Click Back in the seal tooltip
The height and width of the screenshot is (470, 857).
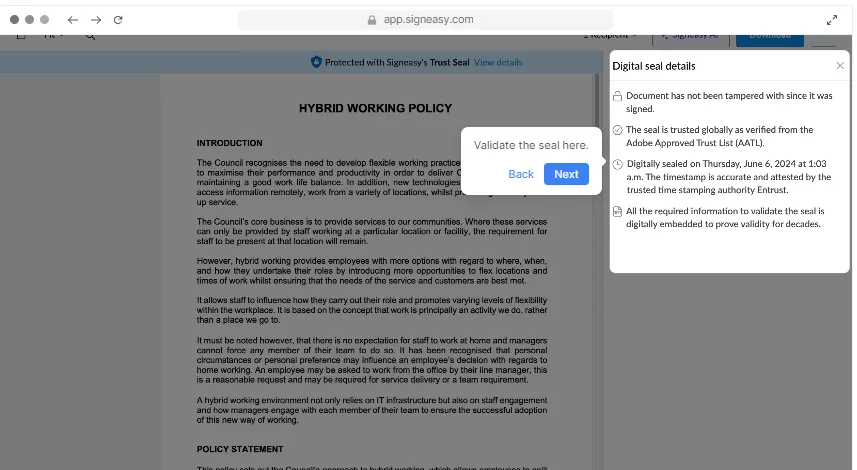point(520,174)
